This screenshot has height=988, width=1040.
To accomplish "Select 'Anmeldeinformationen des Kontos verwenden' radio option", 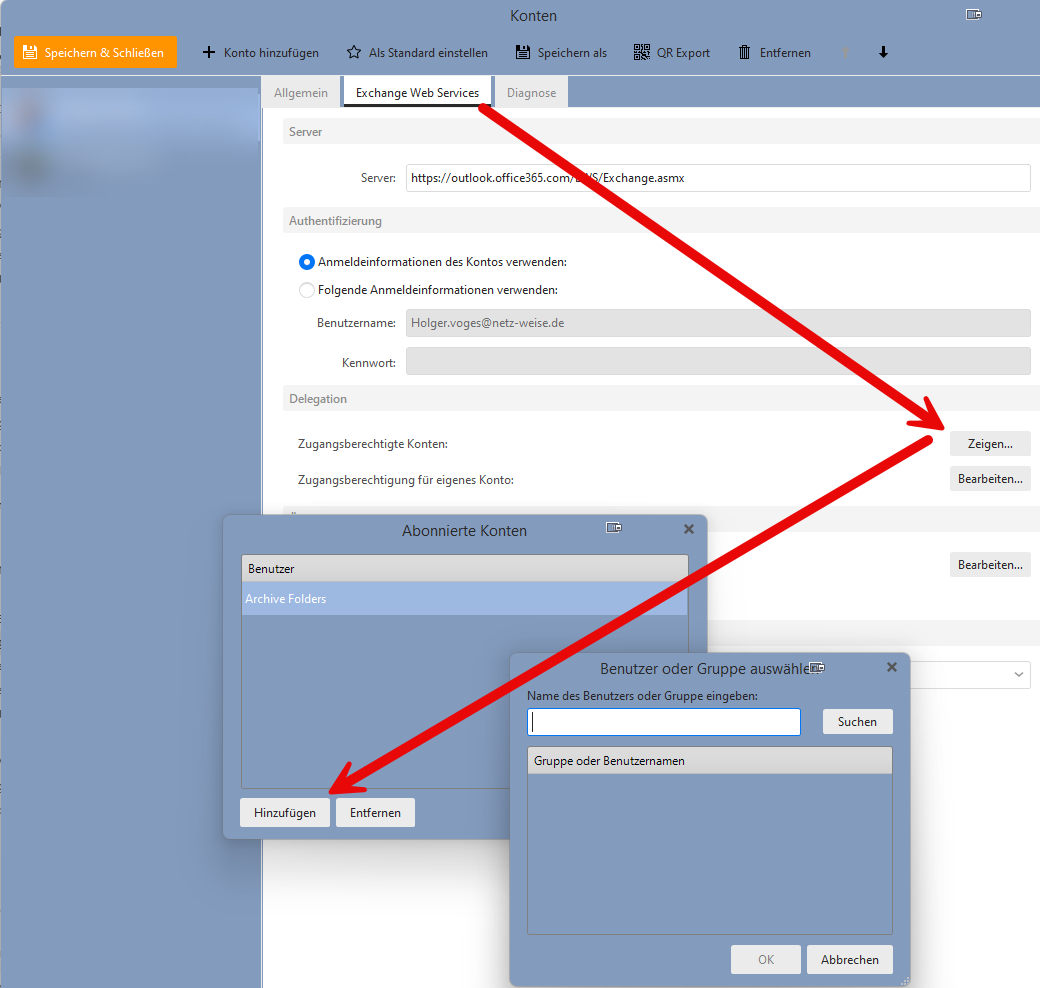I will coord(307,262).
